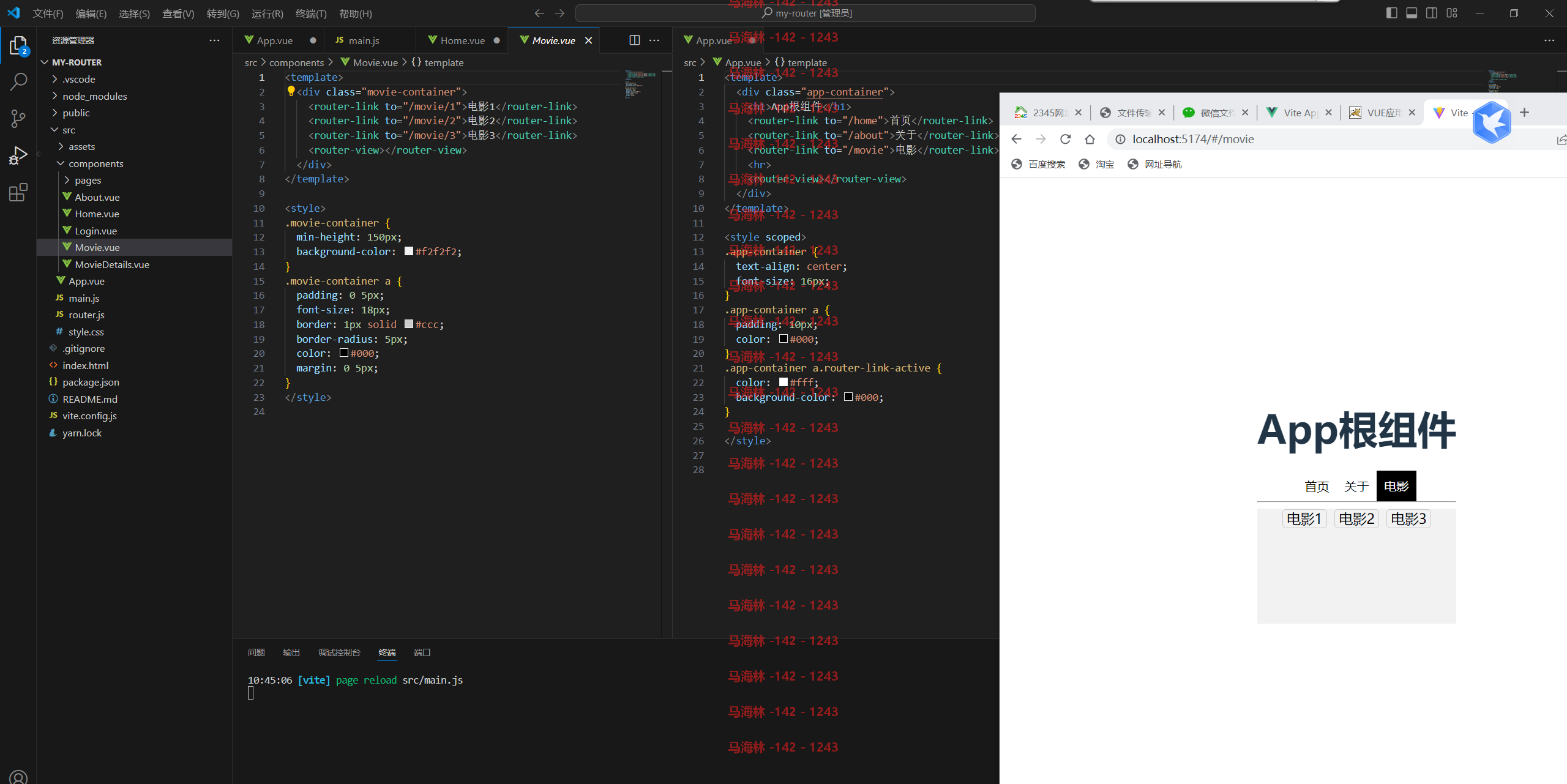Open router.js in the file explorer
The image size is (1567, 784).
click(x=135, y=315)
